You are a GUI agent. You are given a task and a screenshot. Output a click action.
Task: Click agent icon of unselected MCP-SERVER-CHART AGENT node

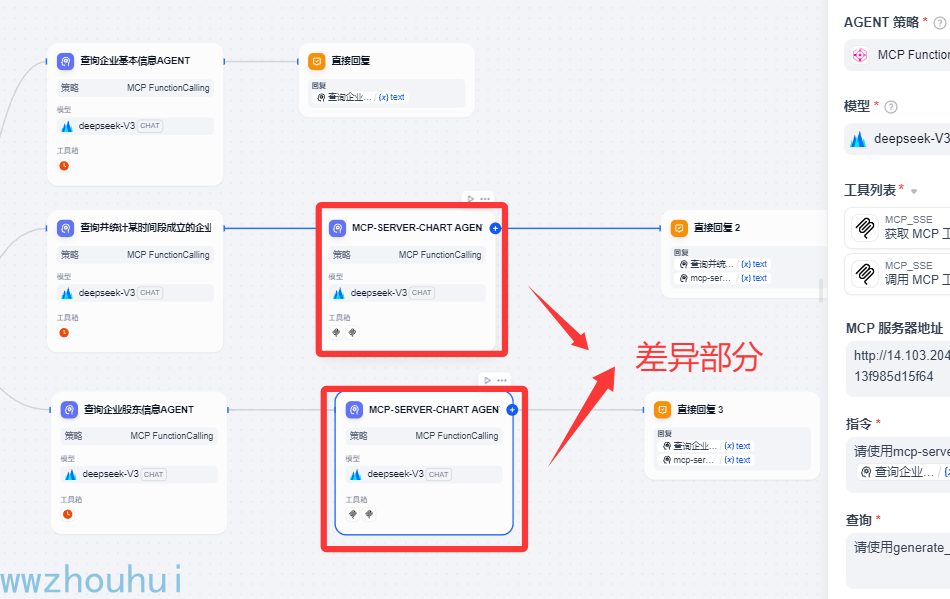tap(337, 228)
